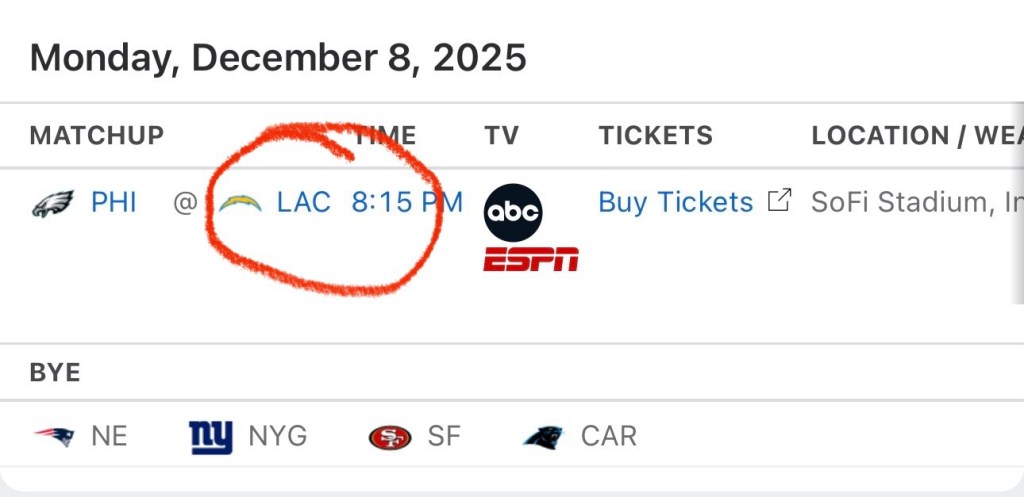Click the New England Patriots logo
1024x497 pixels.
coord(54,436)
